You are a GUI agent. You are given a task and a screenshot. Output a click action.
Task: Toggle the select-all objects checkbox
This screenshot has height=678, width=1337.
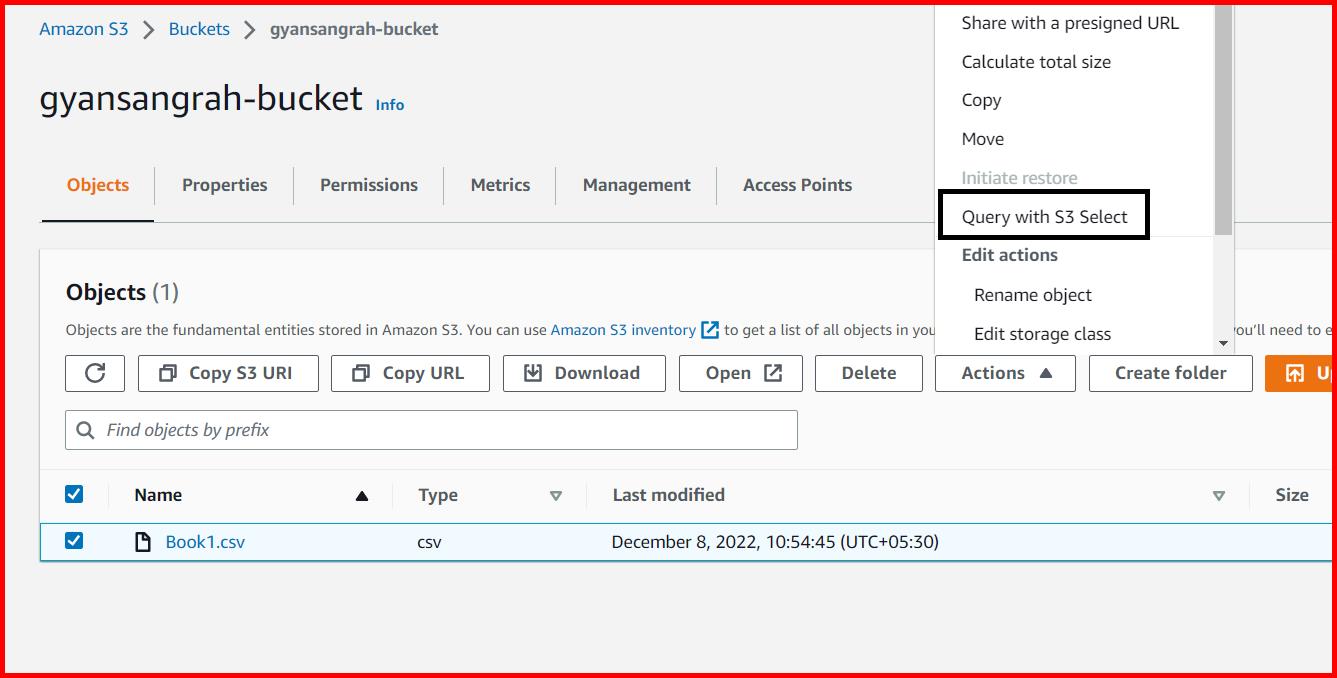tap(73, 494)
